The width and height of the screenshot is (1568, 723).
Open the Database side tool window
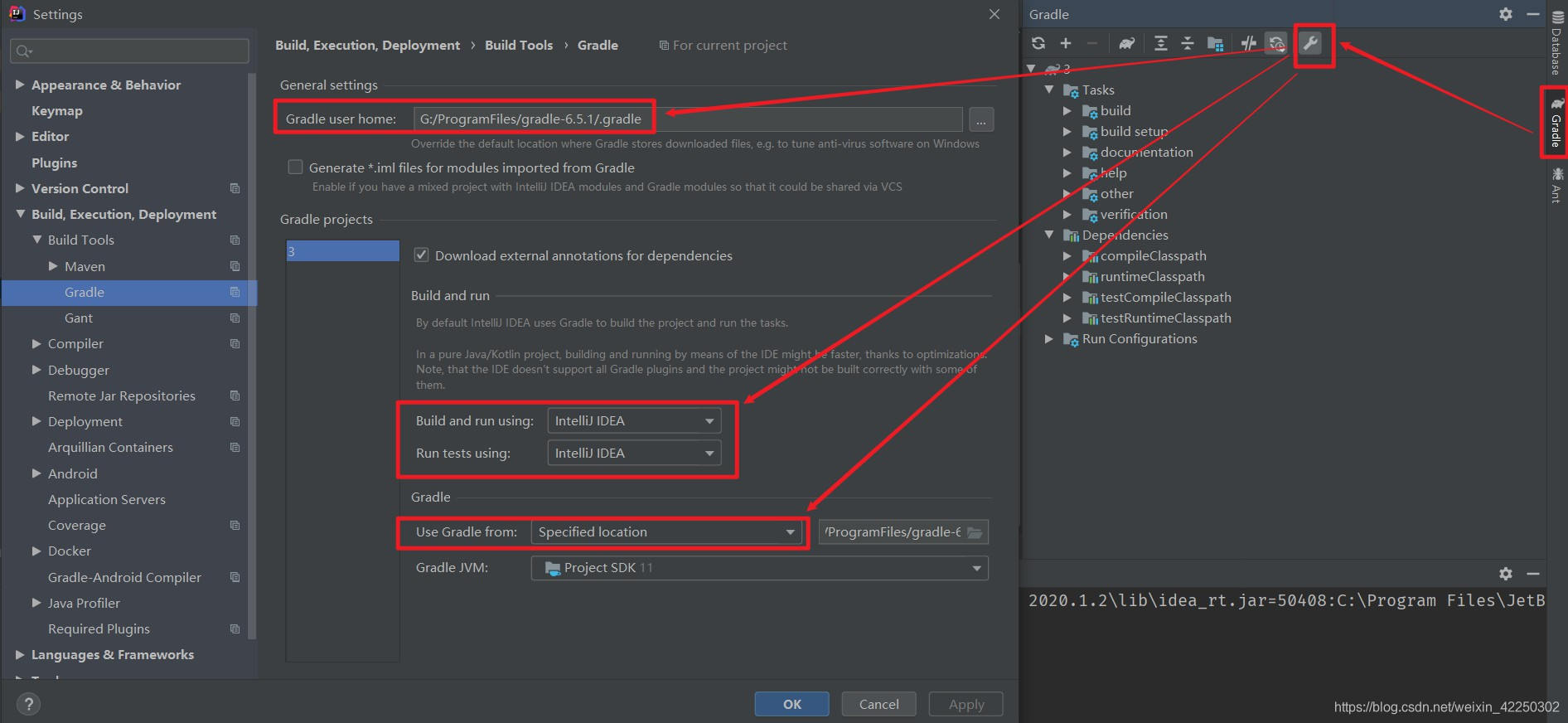[x=1557, y=42]
